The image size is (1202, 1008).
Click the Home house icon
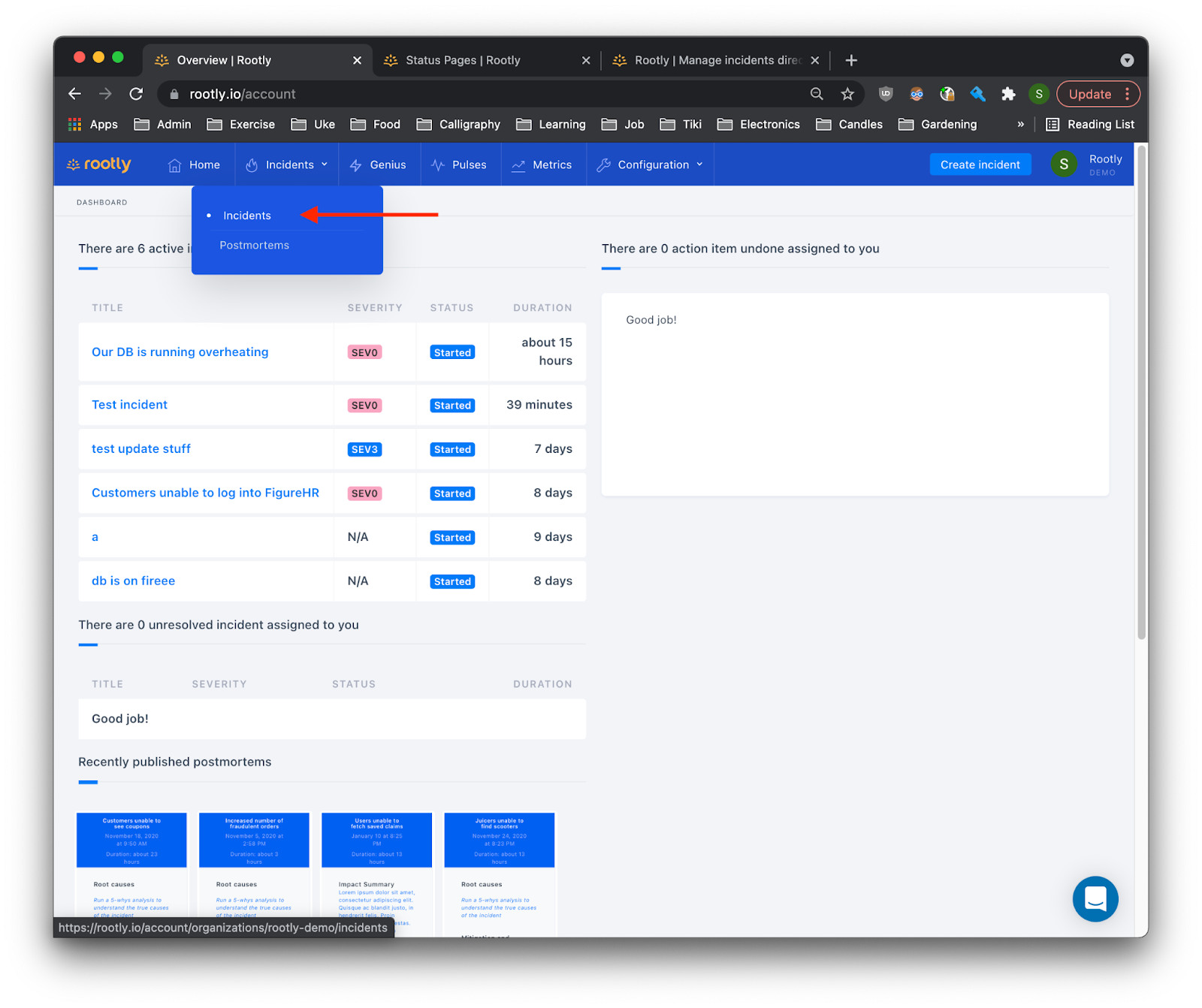tap(174, 165)
